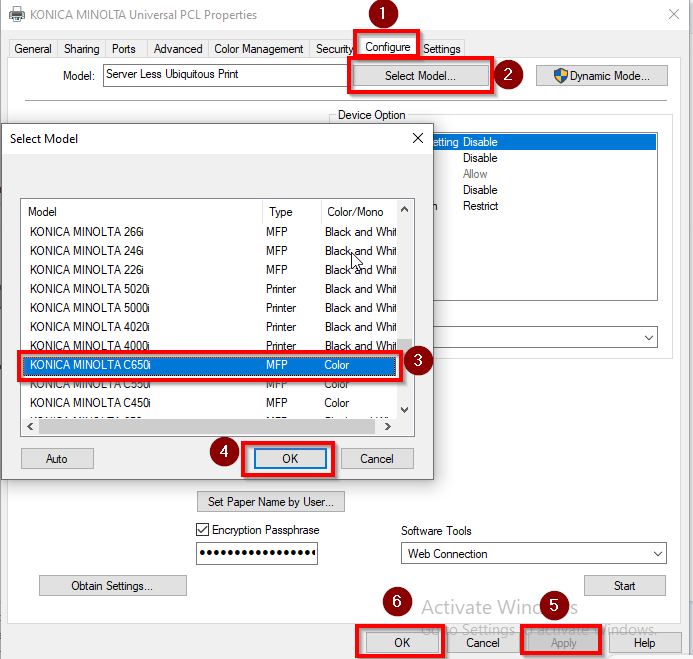Screen dimensions: 693x659
Task: Expand the dropdown below Device Option list
Action: [649, 338]
